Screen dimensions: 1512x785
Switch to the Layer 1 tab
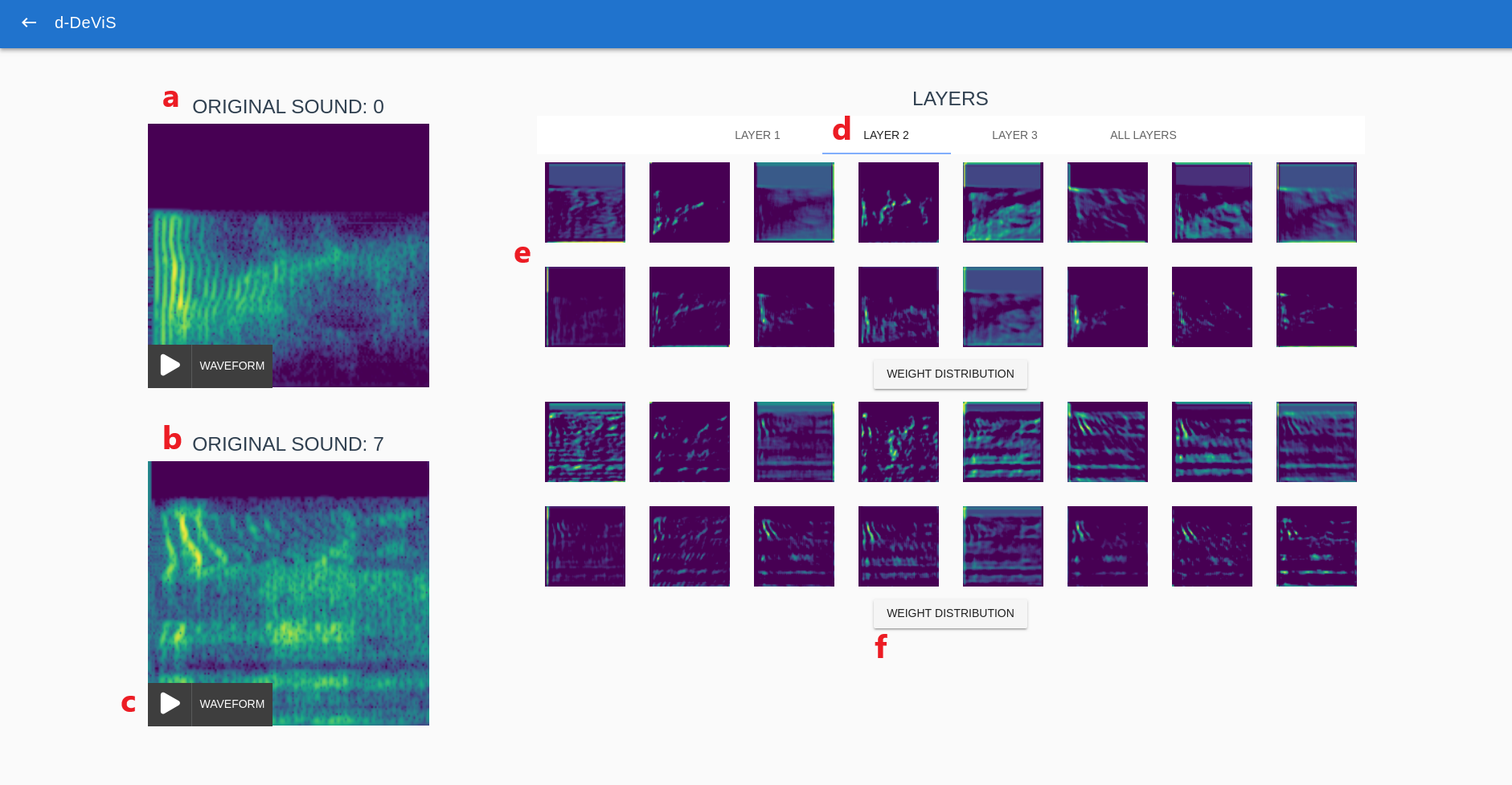tap(757, 135)
